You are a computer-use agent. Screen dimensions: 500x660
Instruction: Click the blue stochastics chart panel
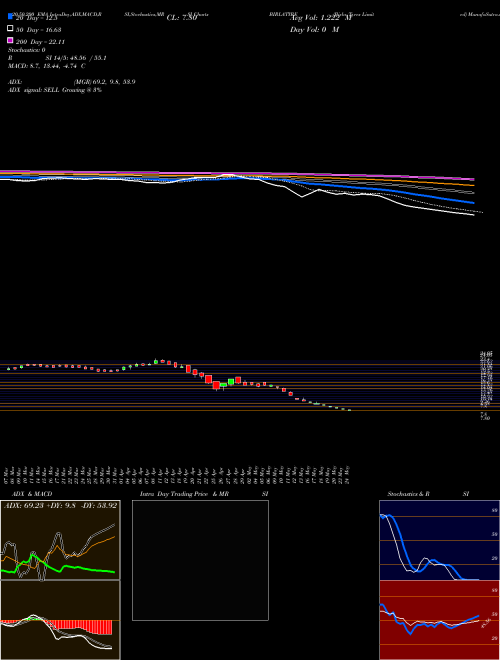click(439, 540)
